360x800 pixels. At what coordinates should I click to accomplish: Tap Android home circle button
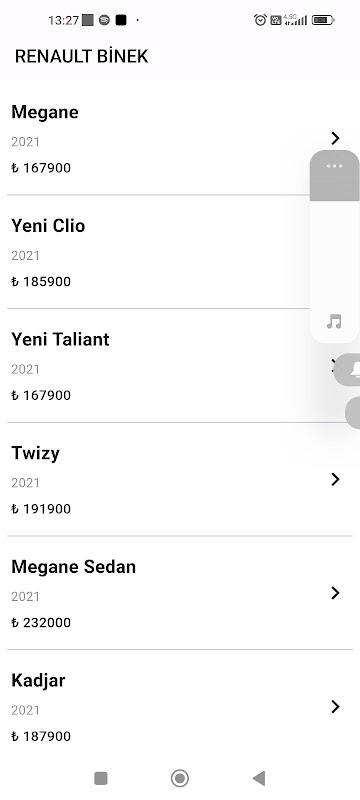click(x=179, y=778)
